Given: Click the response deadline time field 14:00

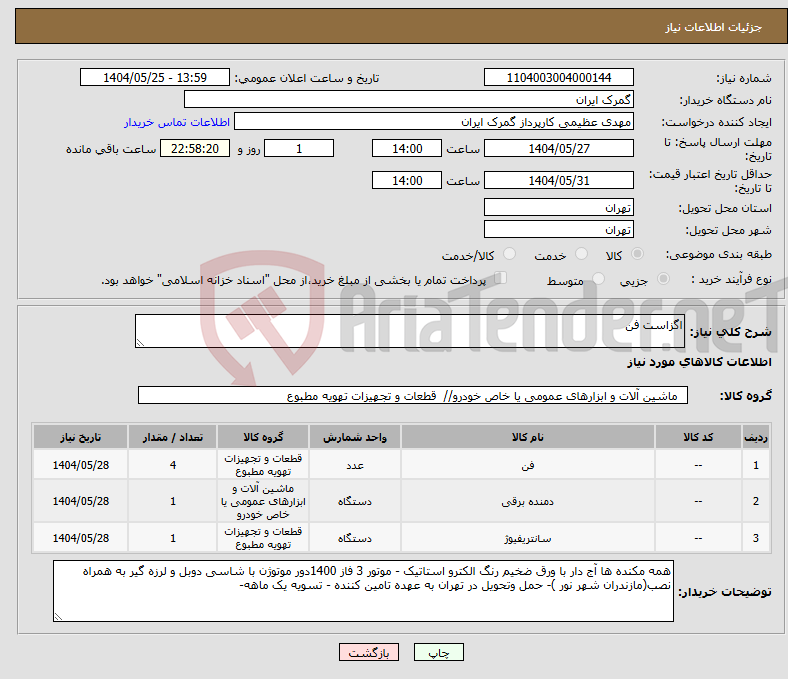Looking at the screenshot, I should pyautogui.click(x=407, y=148).
